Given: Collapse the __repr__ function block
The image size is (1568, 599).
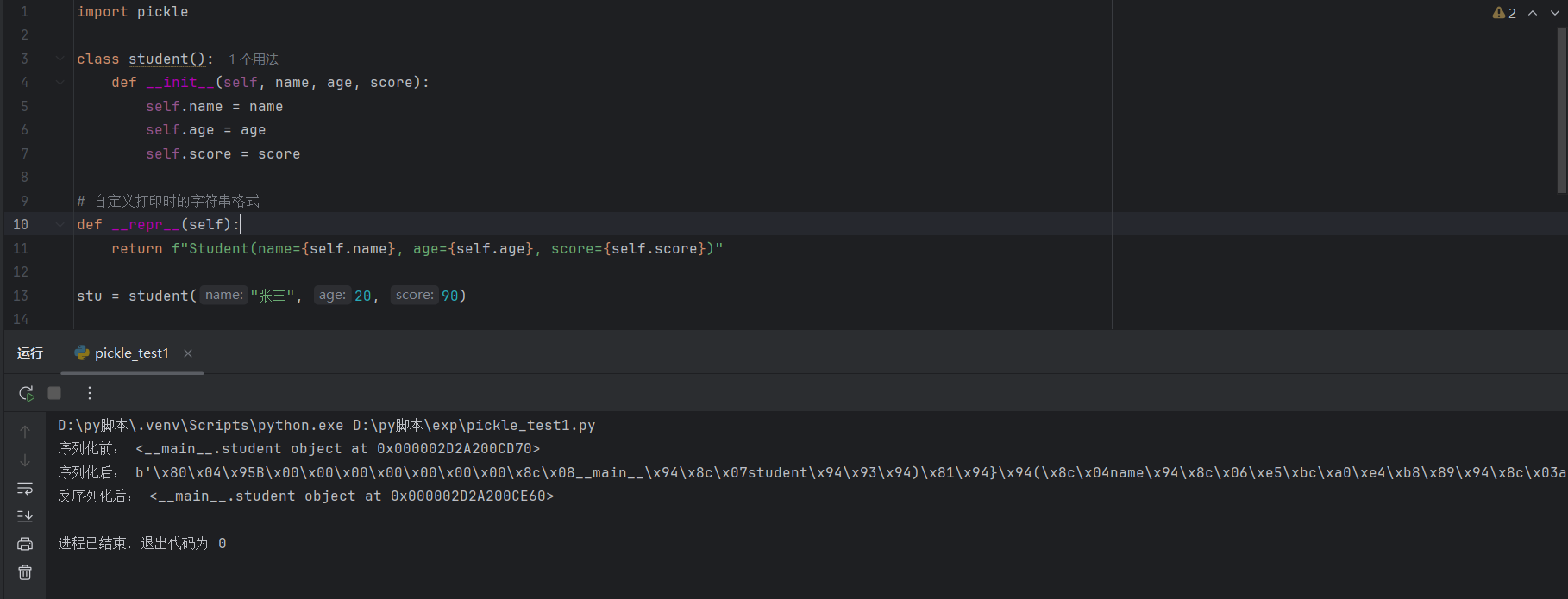Looking at the screenshot, I should click(60, 224).
